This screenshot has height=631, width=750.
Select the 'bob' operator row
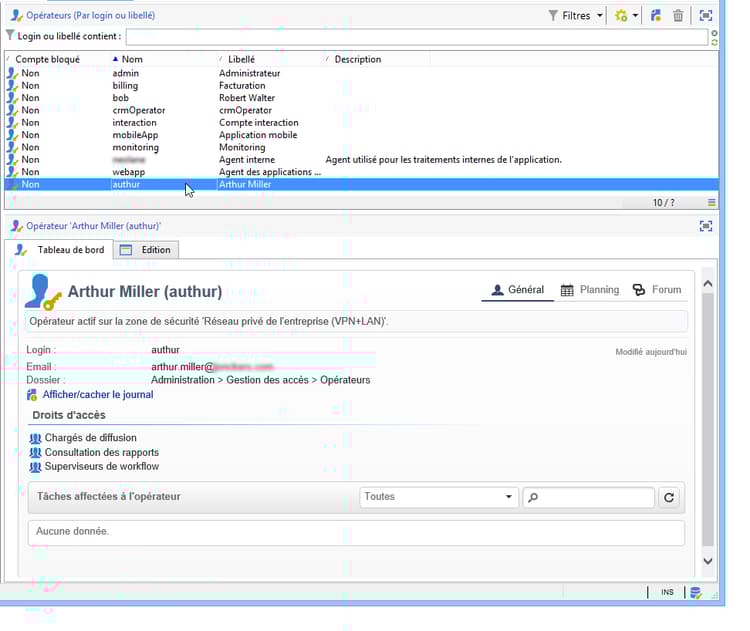pos(361,98)
